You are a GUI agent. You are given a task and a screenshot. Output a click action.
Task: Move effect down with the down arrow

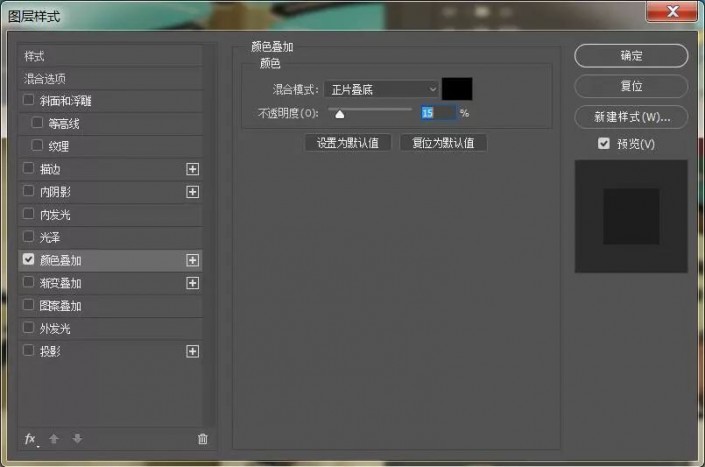pyautogui.click(x=77, y=439)
